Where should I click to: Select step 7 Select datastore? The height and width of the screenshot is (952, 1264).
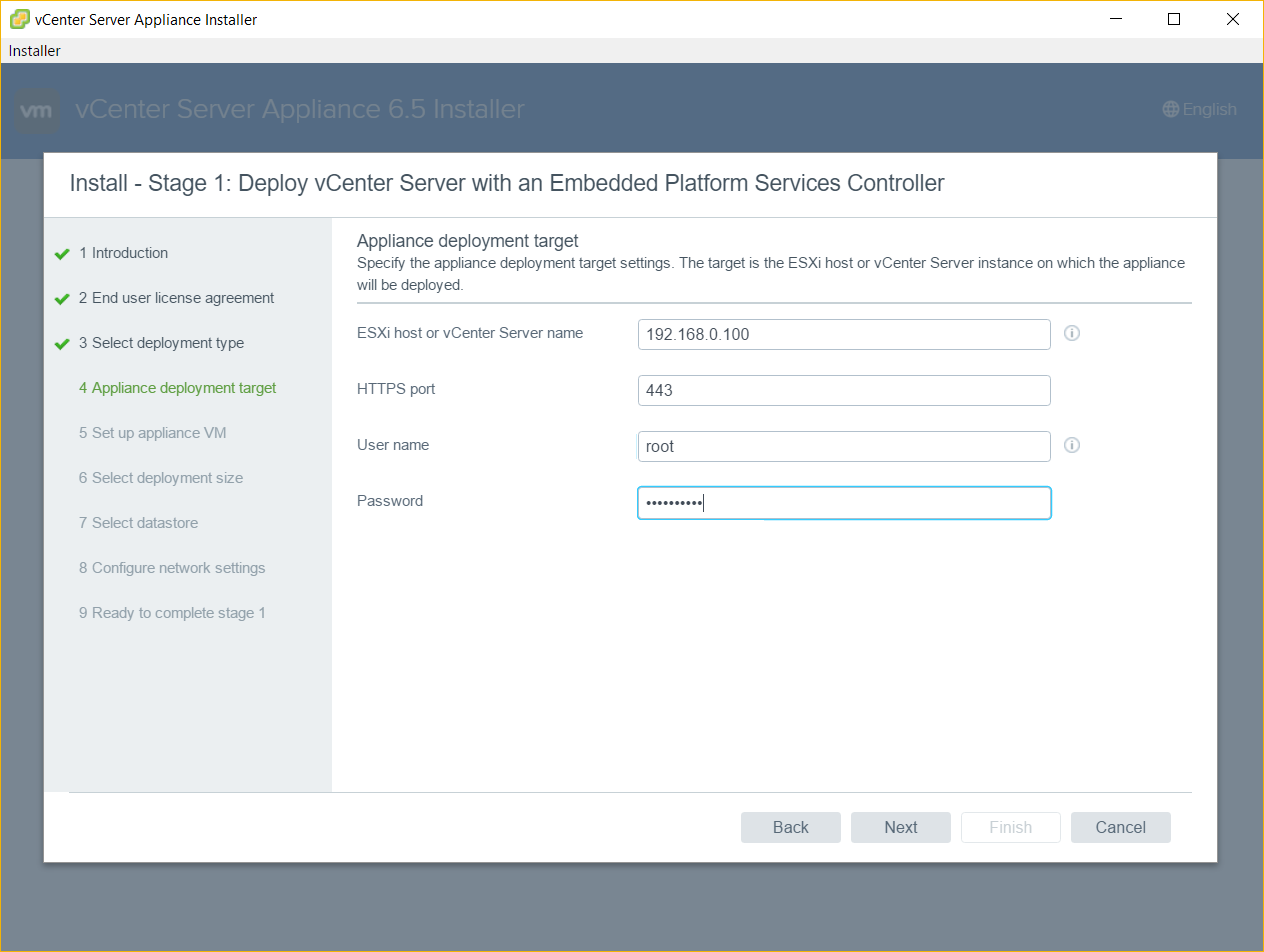(x=139, y=523)
